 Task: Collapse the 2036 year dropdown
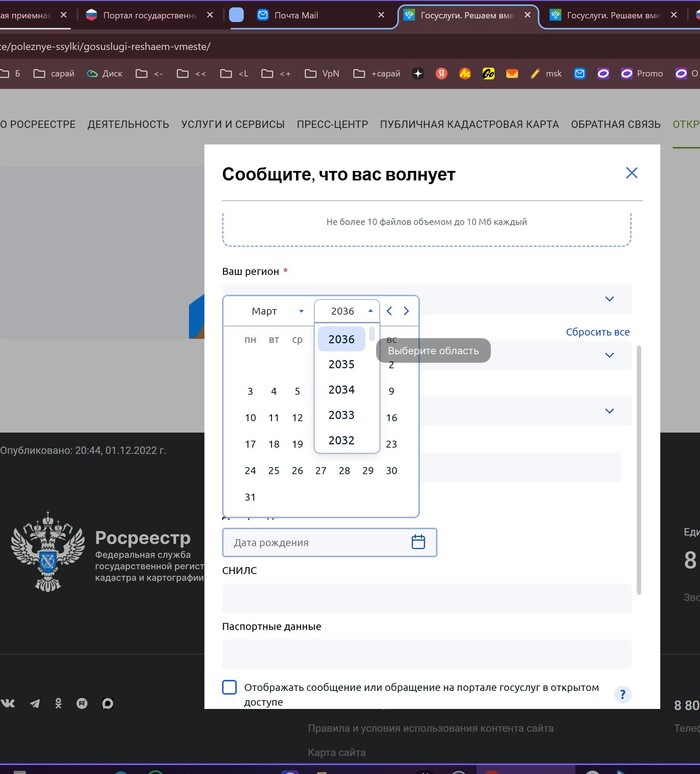tap(347, 311)
